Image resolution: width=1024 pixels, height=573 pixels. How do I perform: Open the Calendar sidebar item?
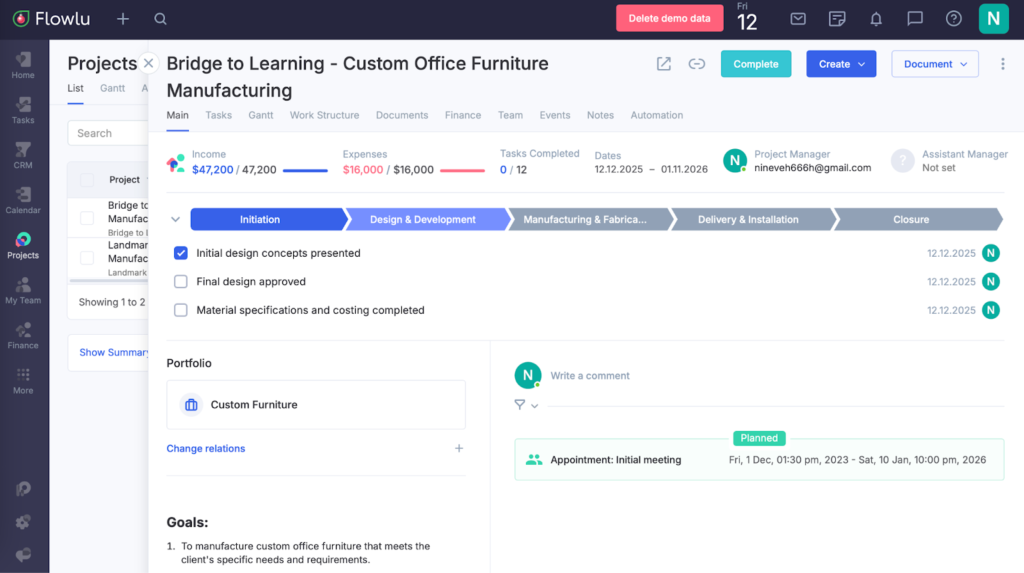pyautogui.click(x=23, y=201)
